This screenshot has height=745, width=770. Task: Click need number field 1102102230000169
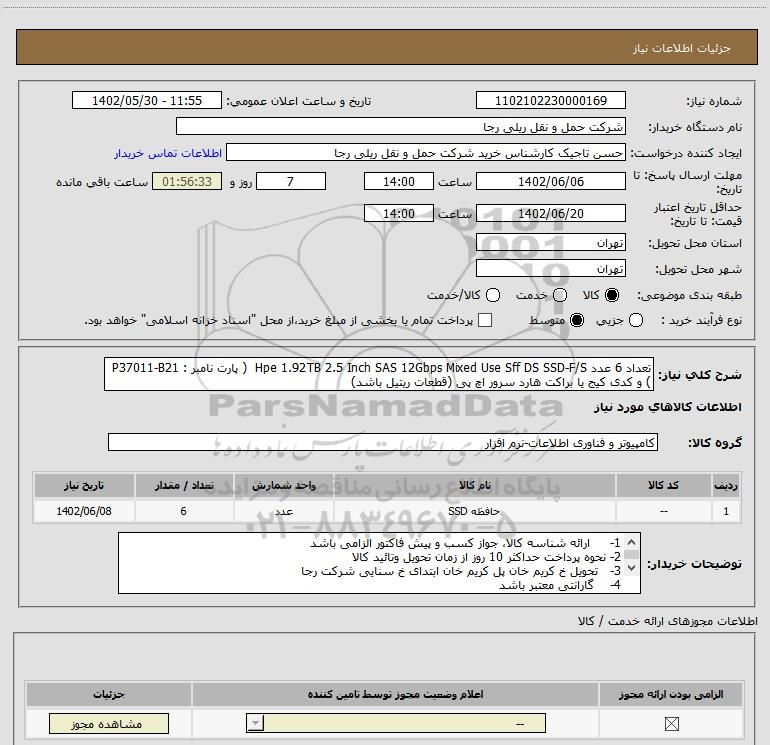550,100
